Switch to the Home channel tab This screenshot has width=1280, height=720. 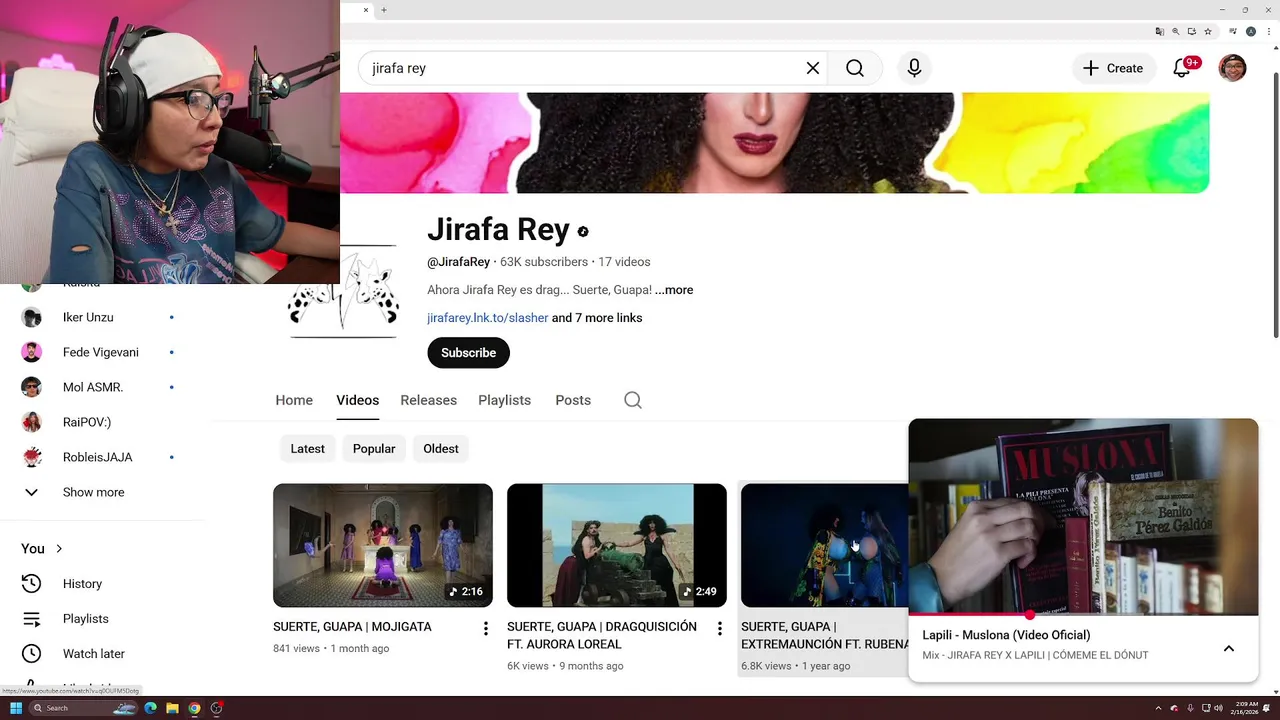click(294, 400)
